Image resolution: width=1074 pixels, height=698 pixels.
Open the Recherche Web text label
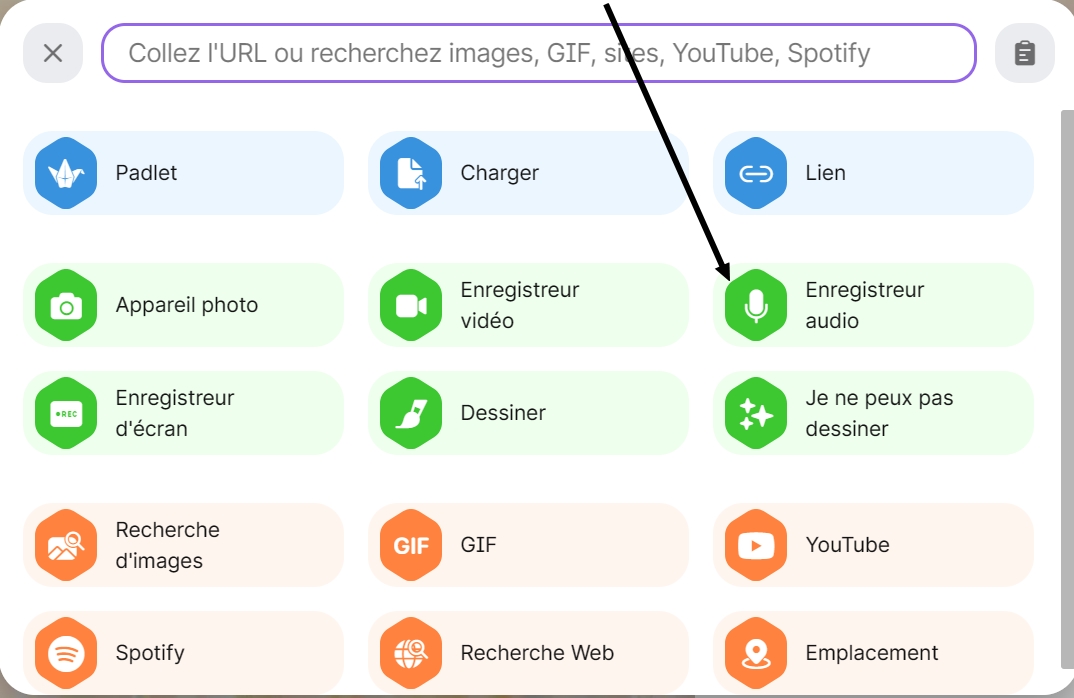click(537, 653)
